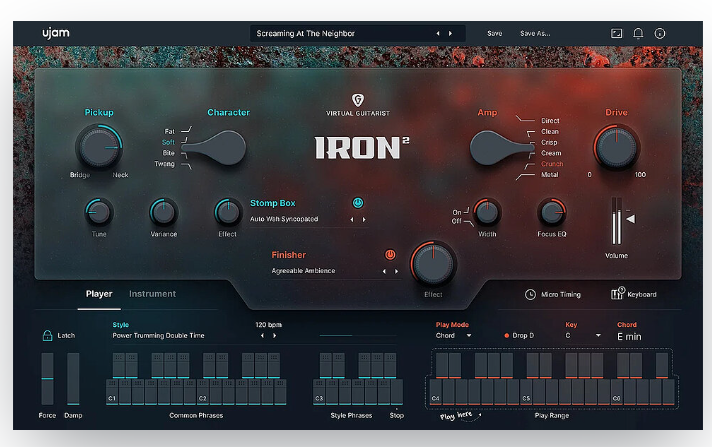Screen dimensions: 712x447
Task: Click the C3 key in Style Phrases
Action: point(319,392)
